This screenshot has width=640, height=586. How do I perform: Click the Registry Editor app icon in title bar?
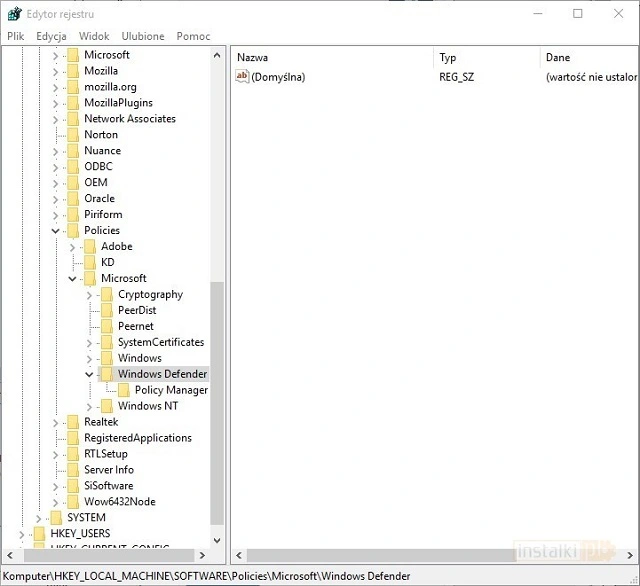(x=14, y=14)
